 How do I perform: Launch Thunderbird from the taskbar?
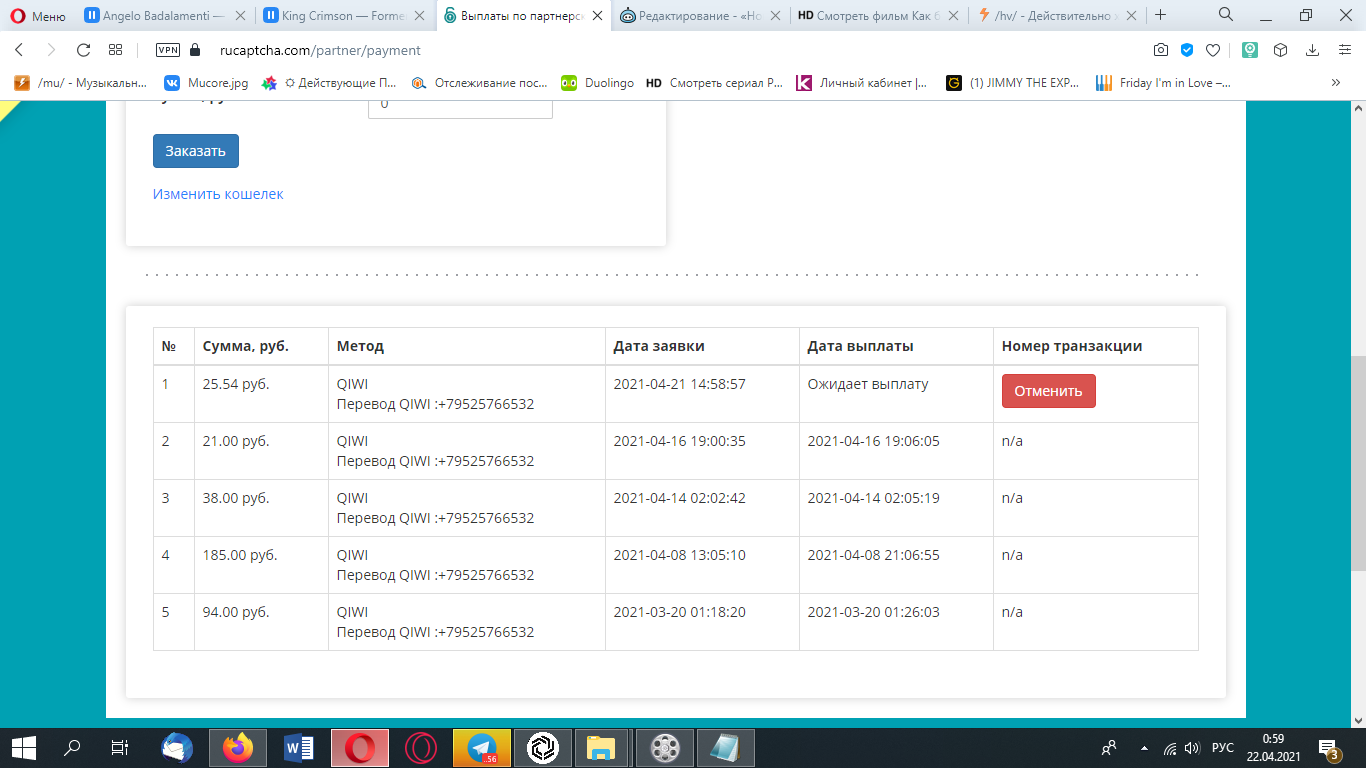(177, 747)
